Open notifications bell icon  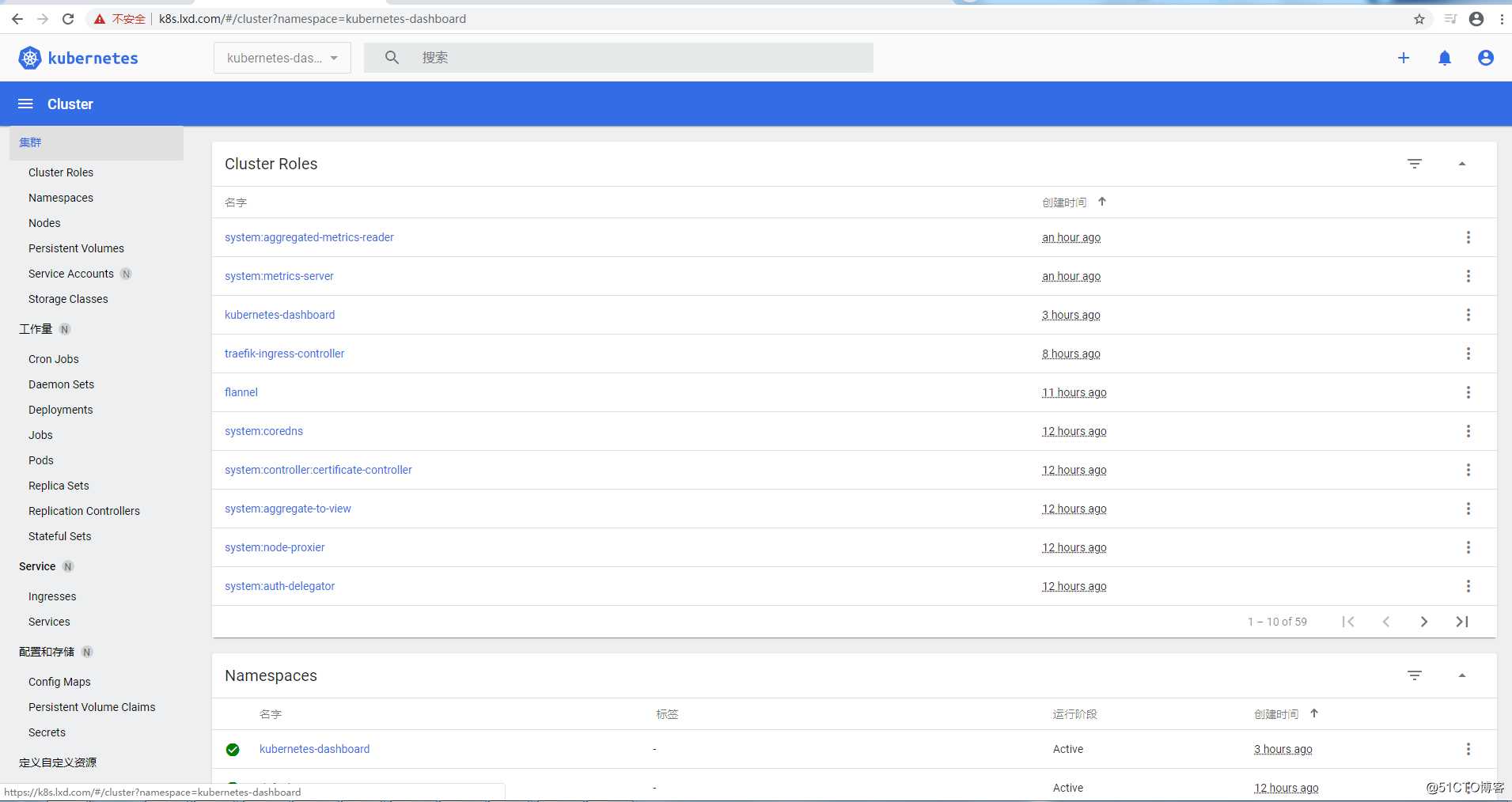[x=1445, y=58]
